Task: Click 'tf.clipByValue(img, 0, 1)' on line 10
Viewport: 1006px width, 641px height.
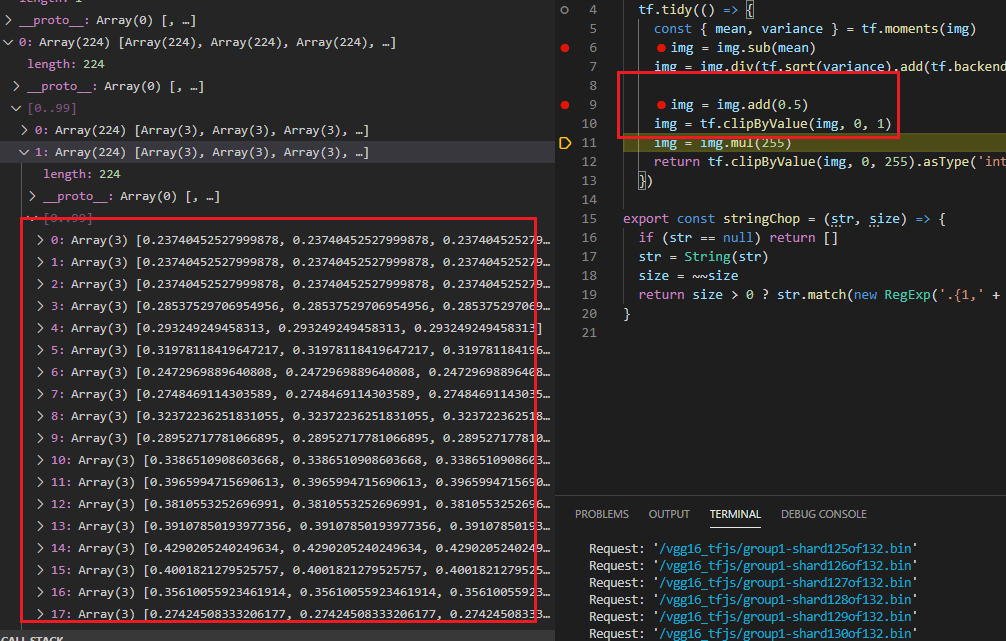Action: click(796, 124)
